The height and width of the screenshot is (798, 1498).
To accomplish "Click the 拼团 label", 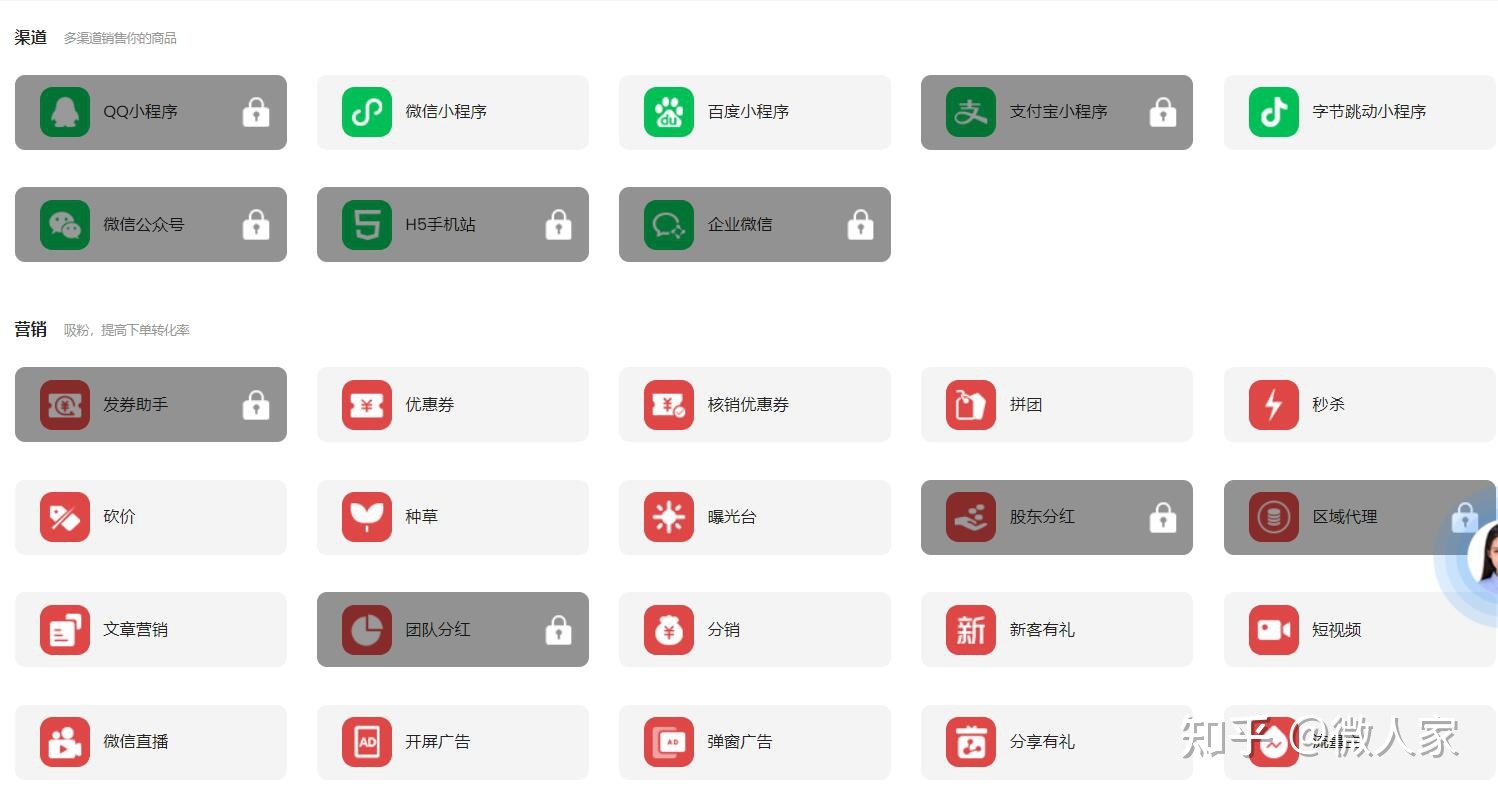I will pyautogui.click(x=1026, y=405).
